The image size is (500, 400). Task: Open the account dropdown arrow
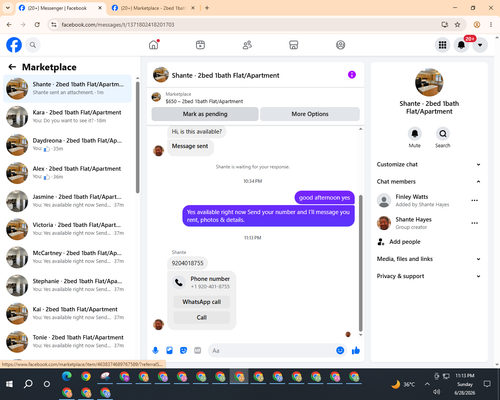click(x=480, y=45)
